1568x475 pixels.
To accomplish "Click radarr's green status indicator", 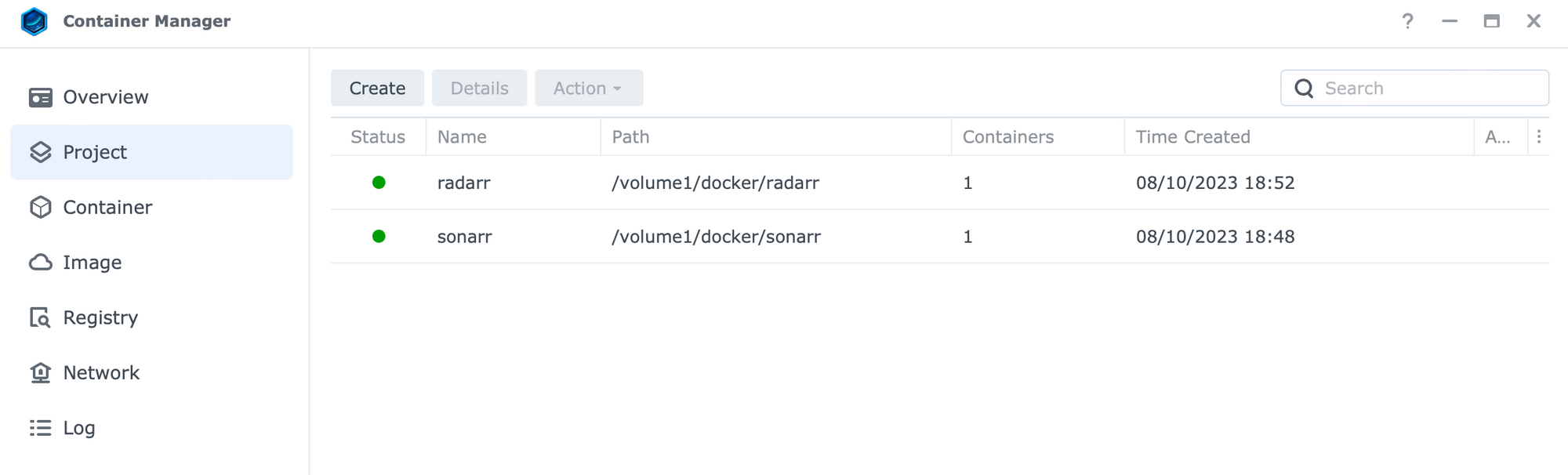I will click(379, 183).
